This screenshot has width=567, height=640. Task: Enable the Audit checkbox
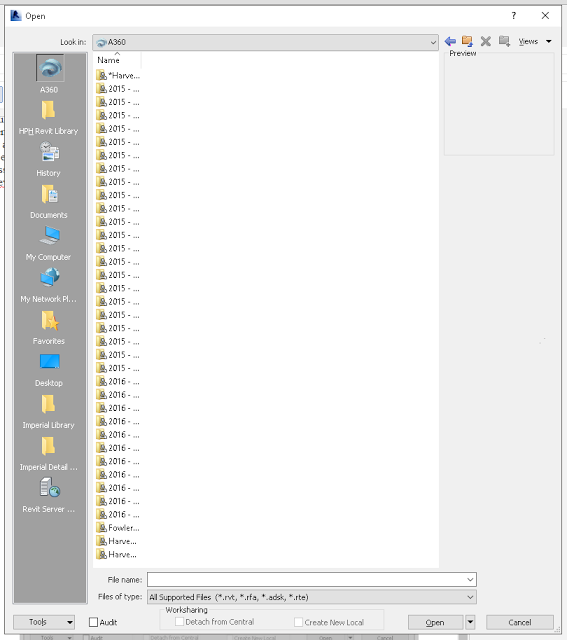tap(93, 622)
